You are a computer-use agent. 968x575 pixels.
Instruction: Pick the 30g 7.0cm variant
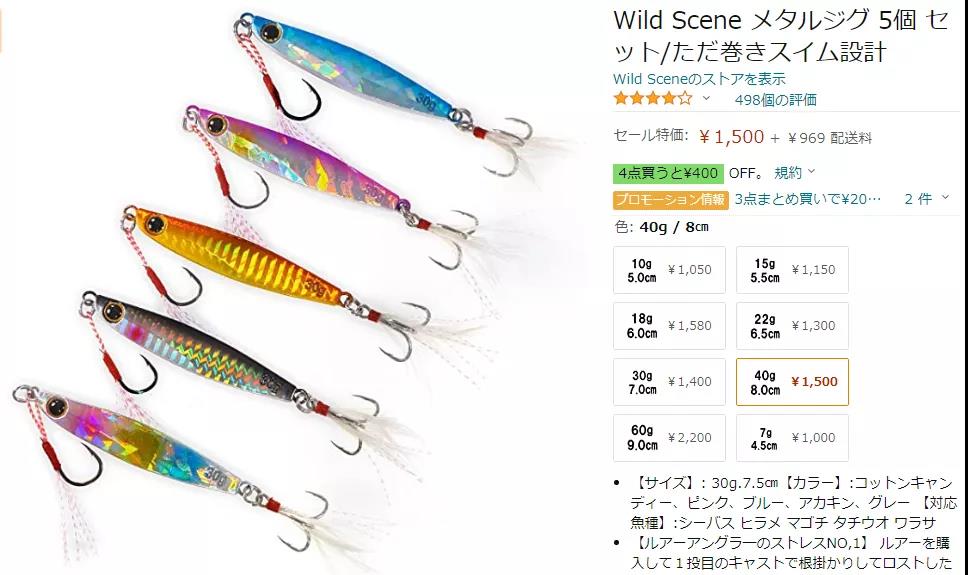669,382
